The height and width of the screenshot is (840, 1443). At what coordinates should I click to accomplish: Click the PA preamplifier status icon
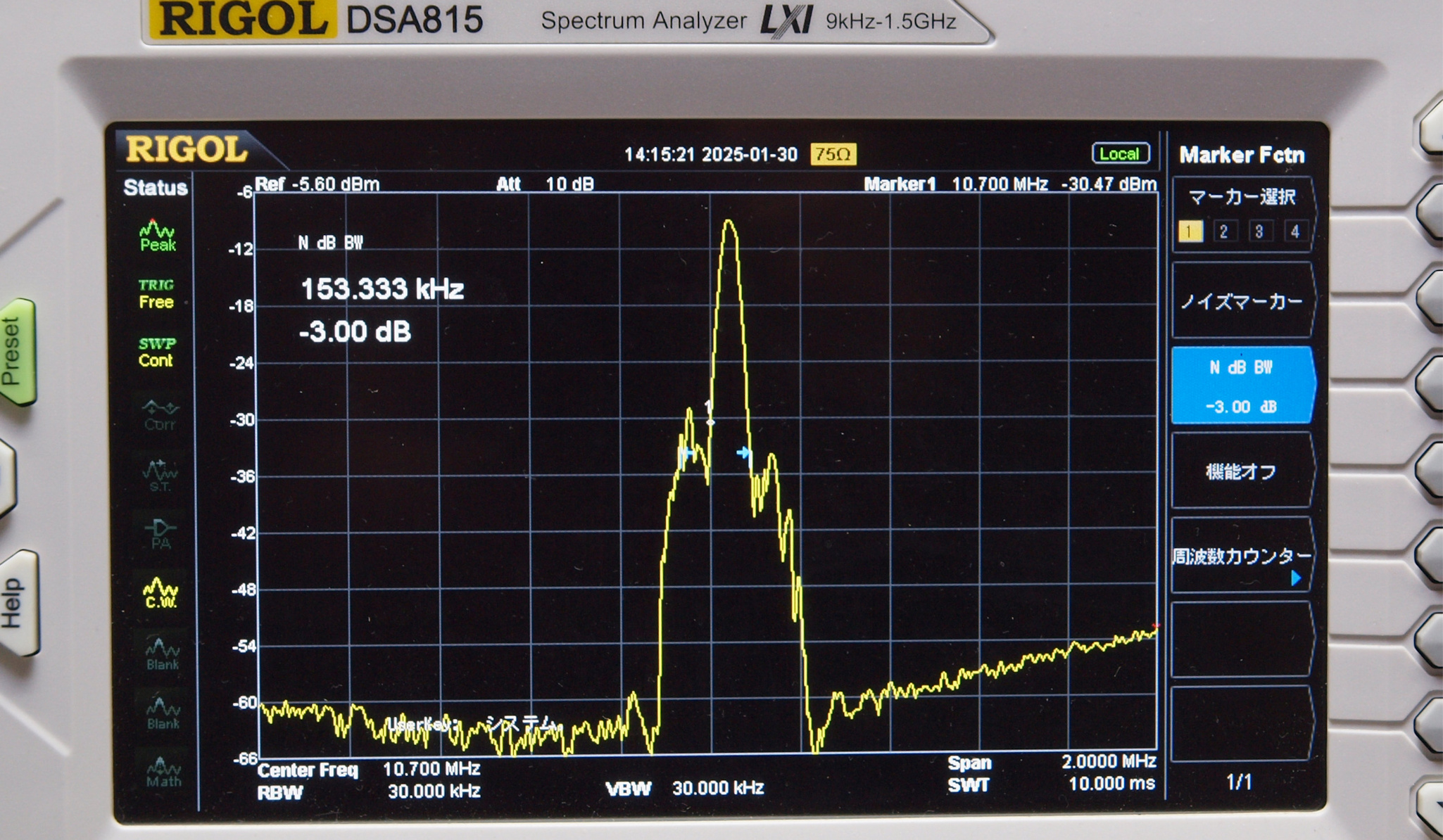click(x=160, y=534)
